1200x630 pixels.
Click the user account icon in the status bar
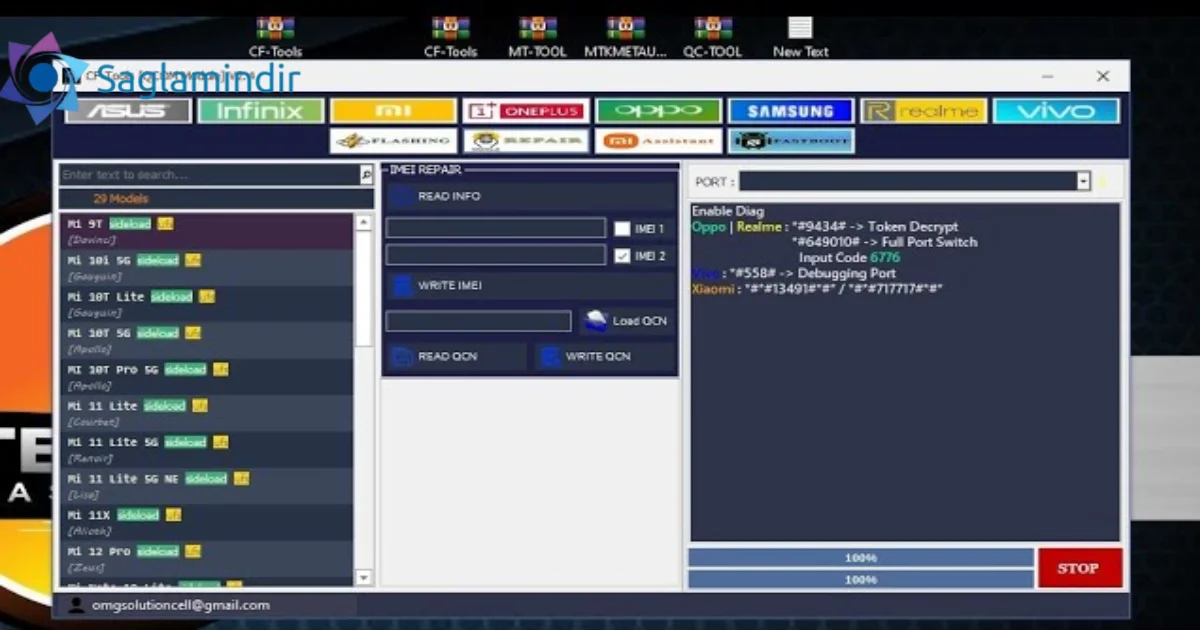pyautogui.click(x=76, y=605)
